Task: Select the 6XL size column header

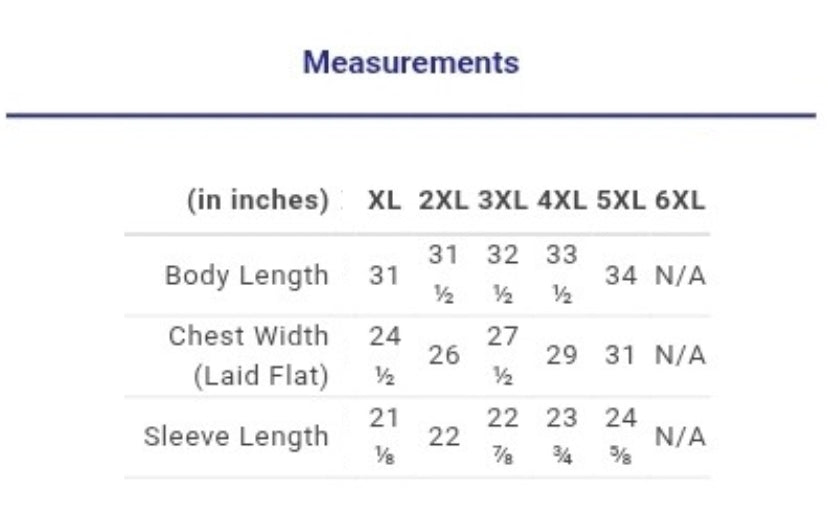Action: click(x=680, y=201)
